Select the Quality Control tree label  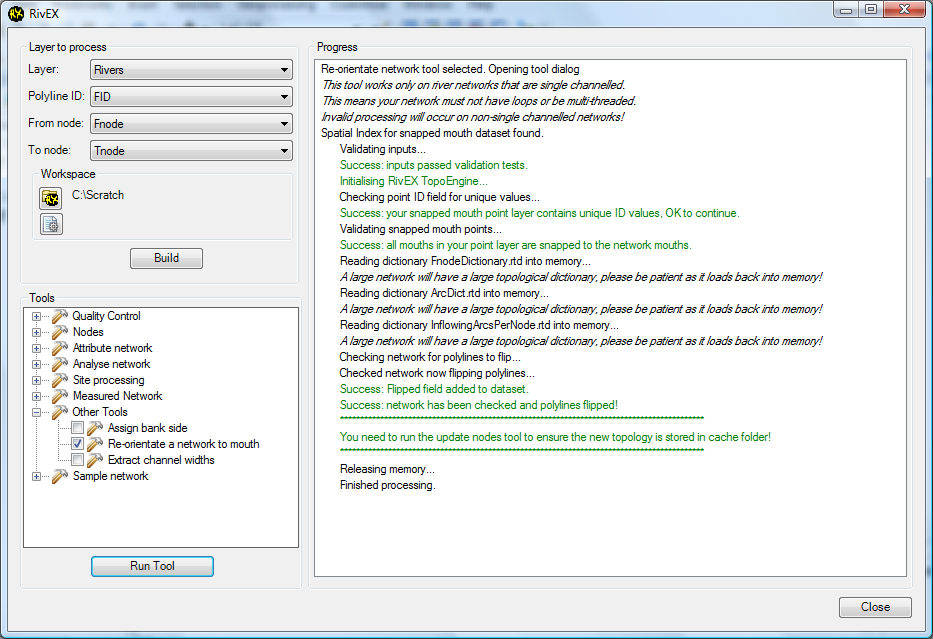107,316
